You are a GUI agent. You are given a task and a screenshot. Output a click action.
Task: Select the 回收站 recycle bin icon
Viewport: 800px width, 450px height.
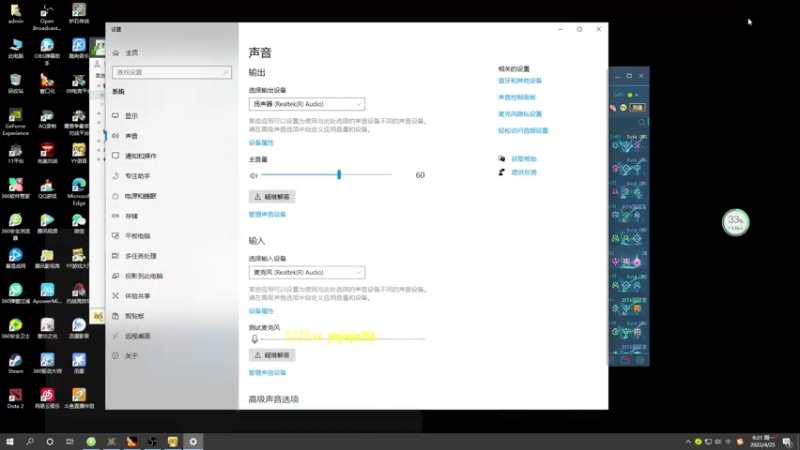click(15, 83)
